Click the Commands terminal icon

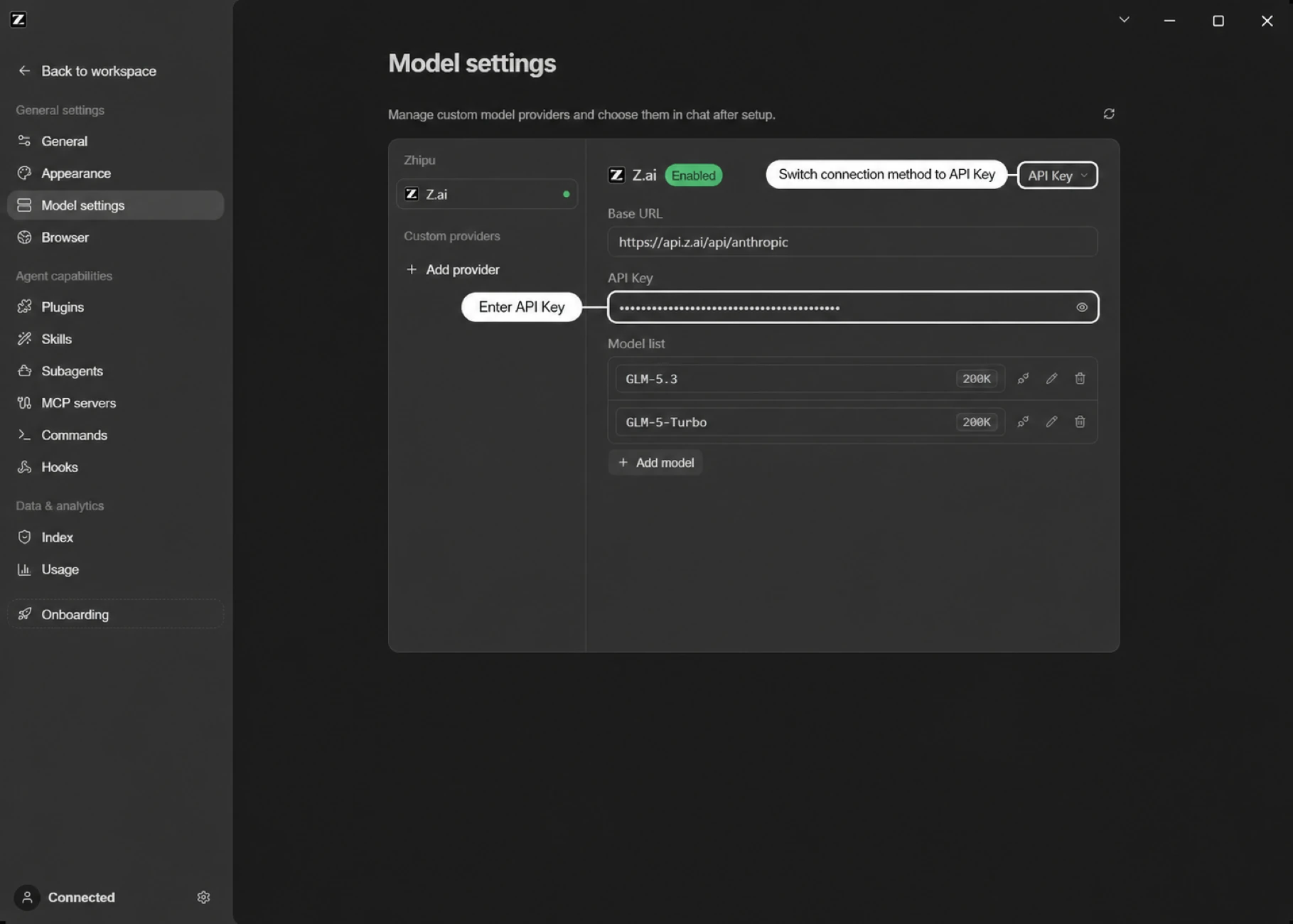point(24,434)
